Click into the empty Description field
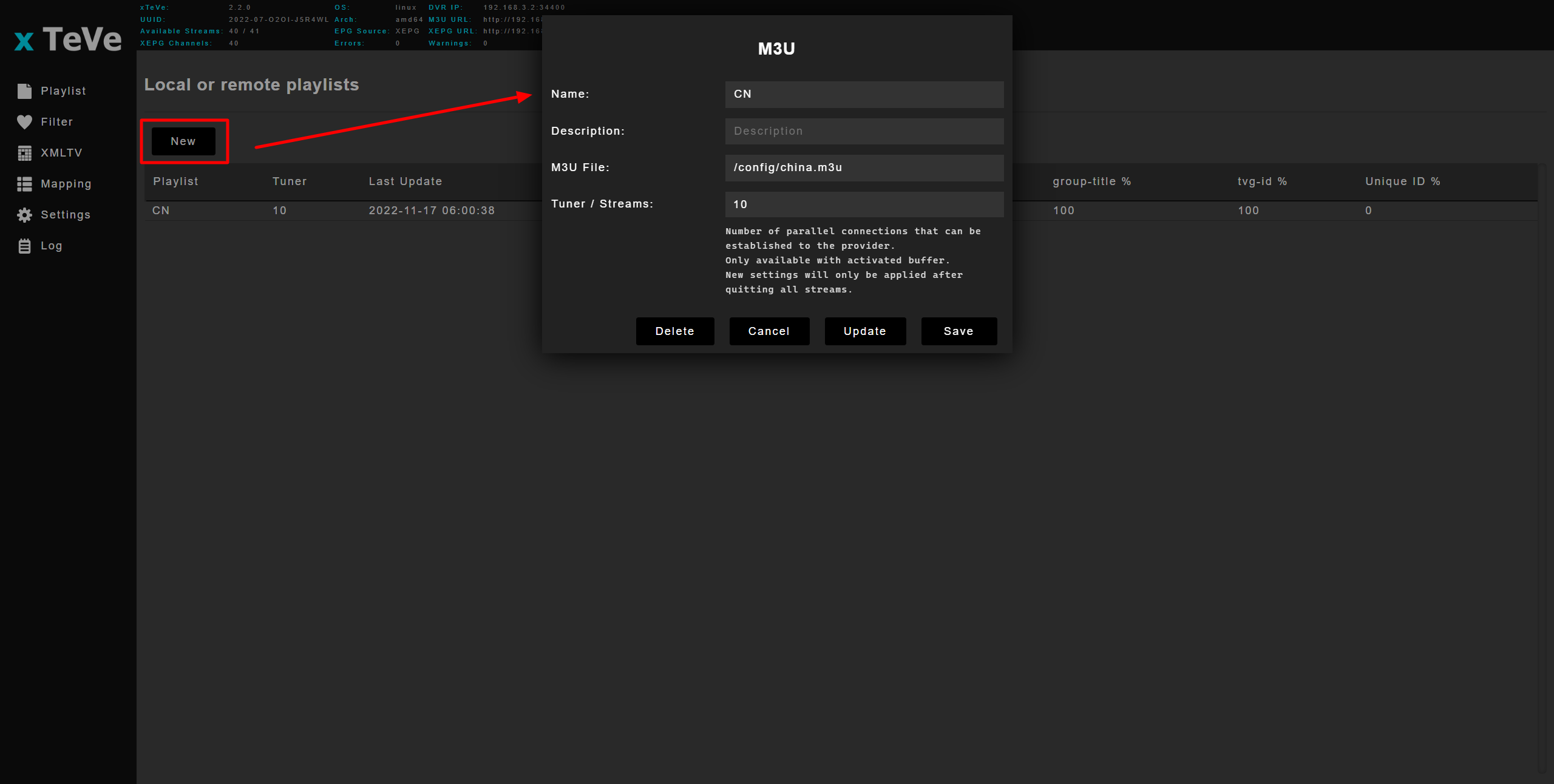This screenshot has width=1554, height=784. coord(864,131)
